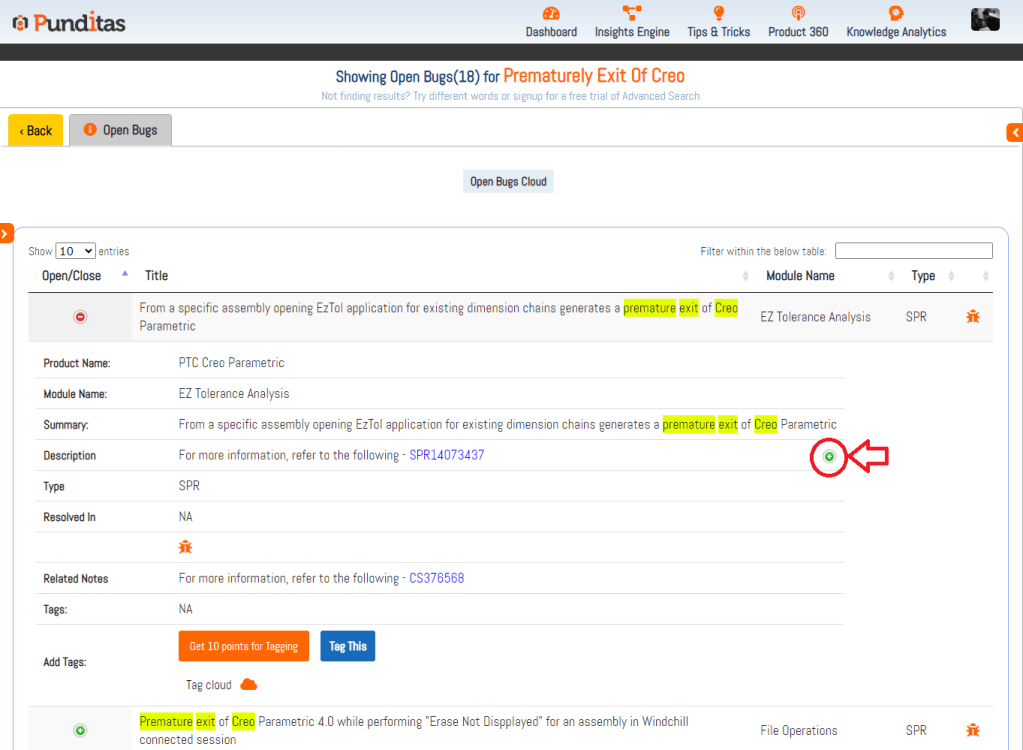This screenshot has width=1023, height=750.
Task: Expand the File Operations bug row
Action: (81, 731)
